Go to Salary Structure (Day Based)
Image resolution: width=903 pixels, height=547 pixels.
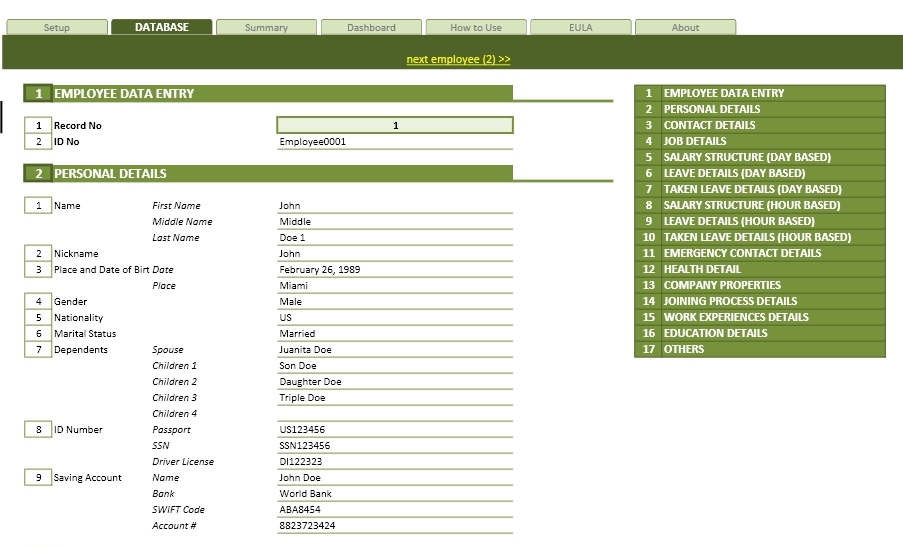(x=747, y=157)
